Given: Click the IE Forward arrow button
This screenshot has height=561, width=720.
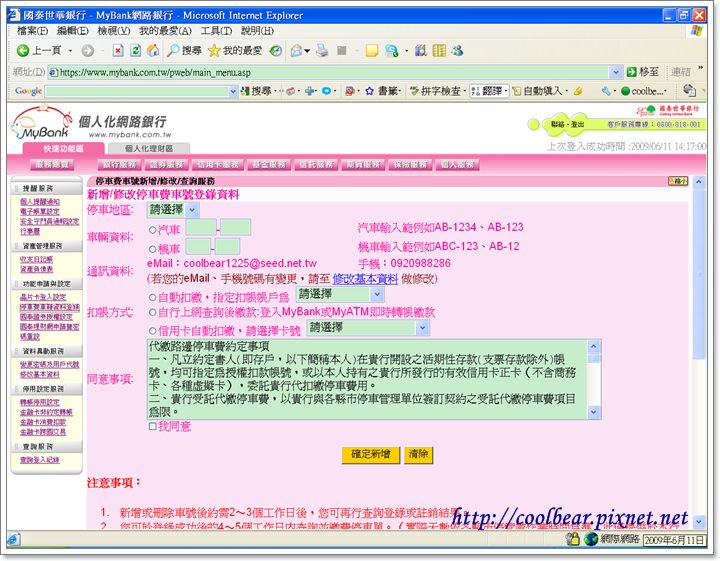Looking at the screenshot, I should tap(87, 50).
